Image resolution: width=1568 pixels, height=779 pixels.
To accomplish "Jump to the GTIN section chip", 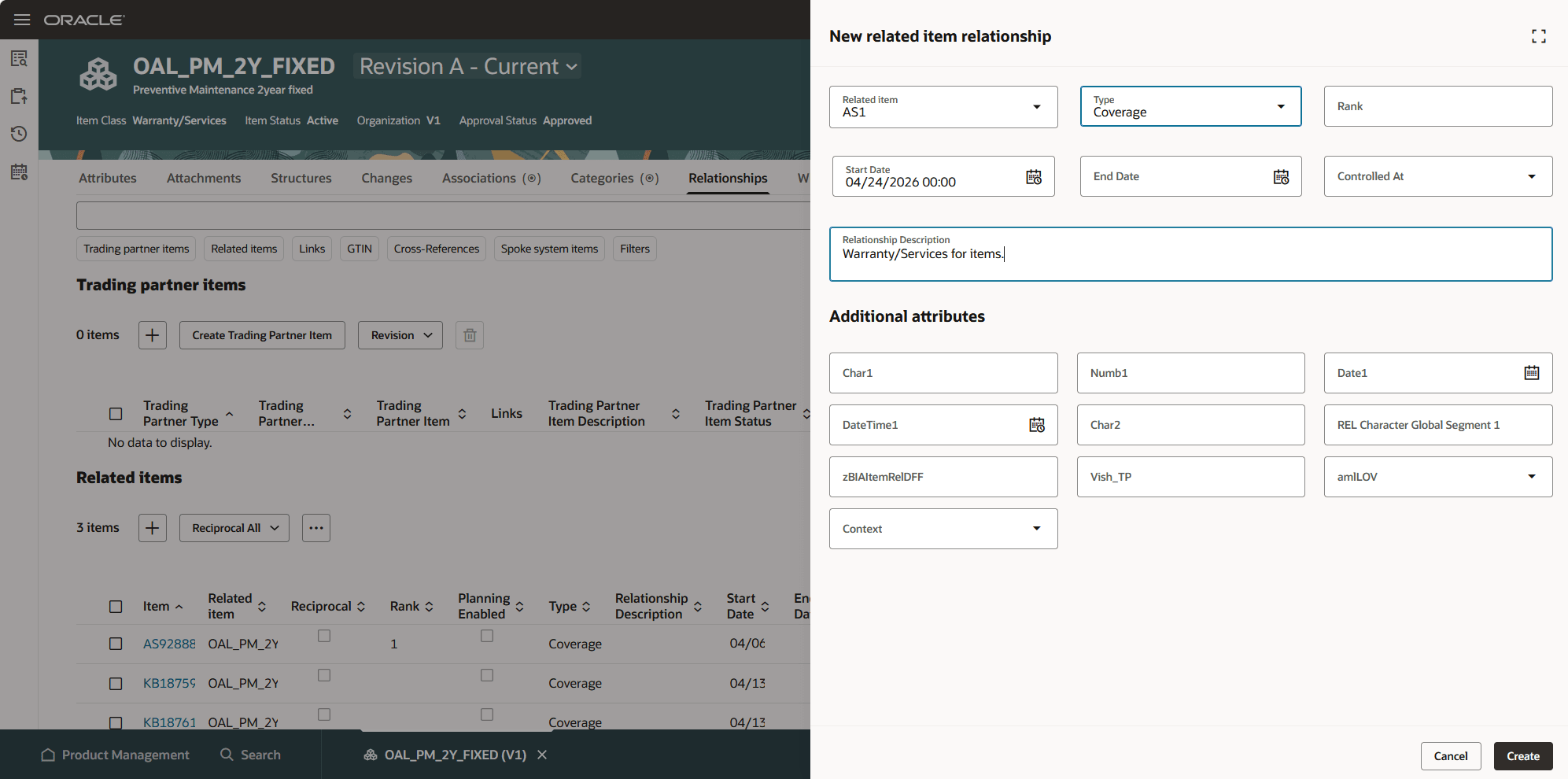I will pyautogui.click(x=360, y=249).
